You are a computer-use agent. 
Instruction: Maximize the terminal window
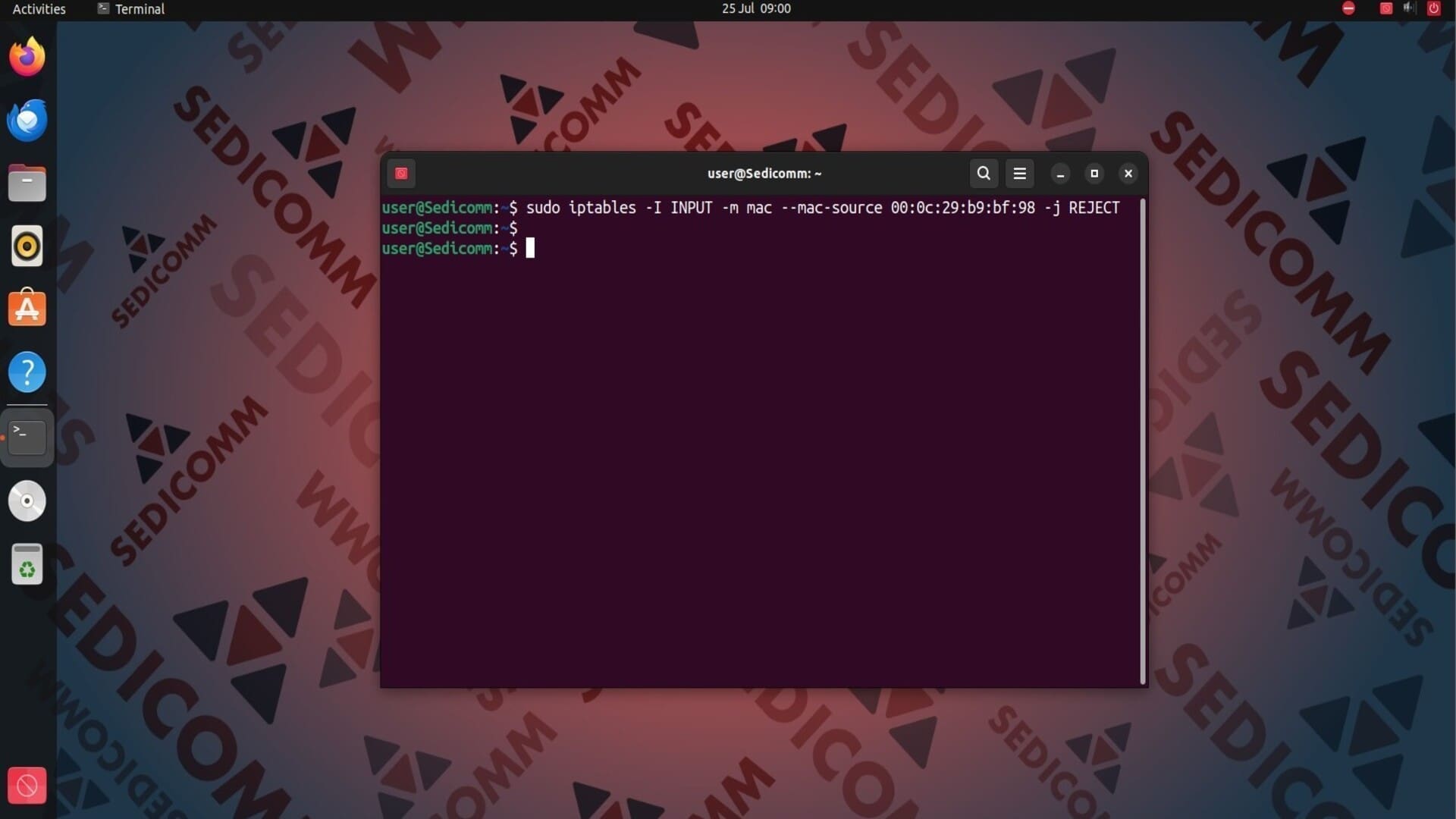pos(1094,174)
